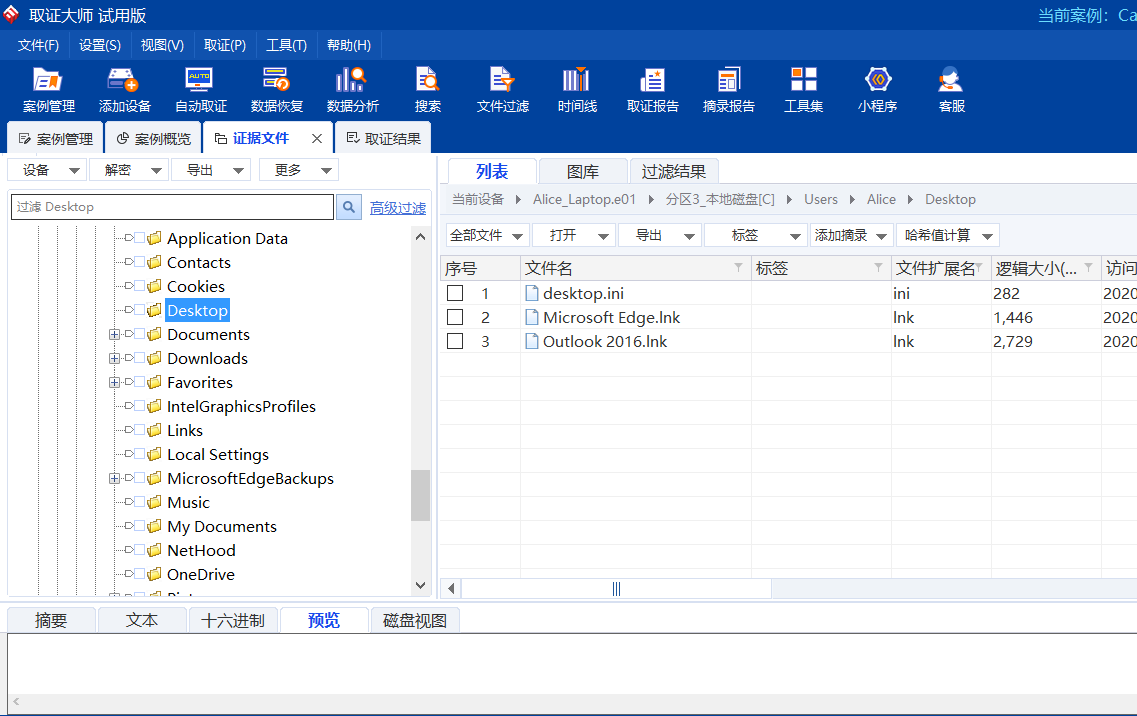Click the 标签 column filter icon
The width and height of the screenshot is (1137, 716).
coord(878,268)
